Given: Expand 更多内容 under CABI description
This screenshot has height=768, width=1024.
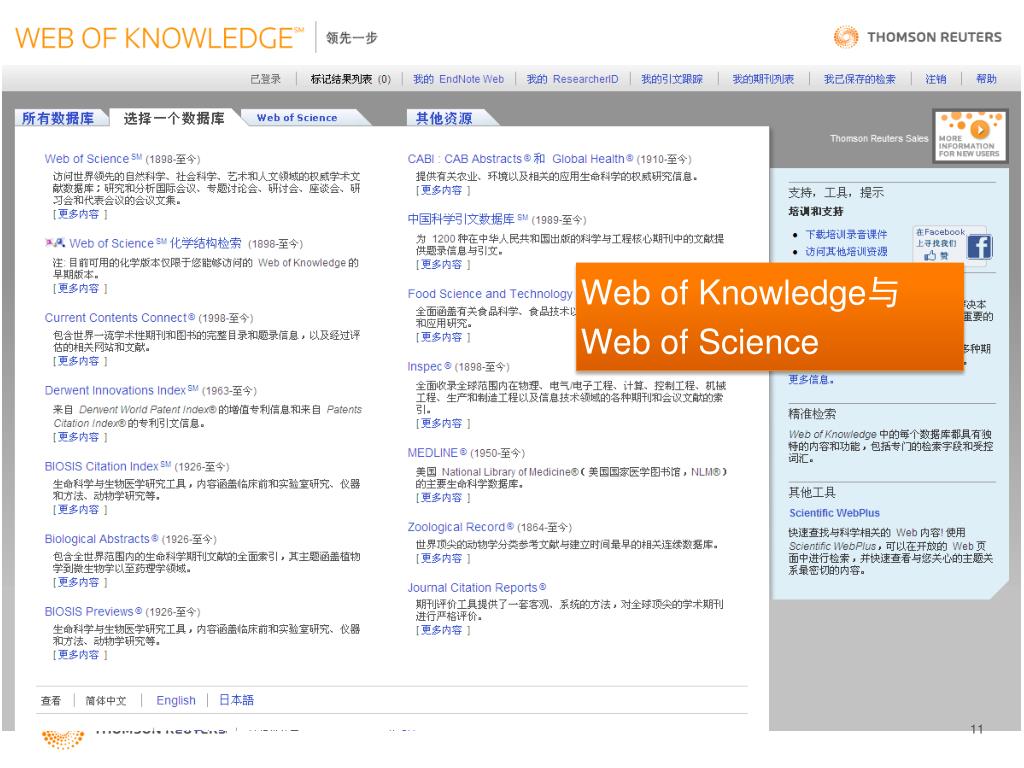Looking at the screenshot, I should (x=442, y=191).
